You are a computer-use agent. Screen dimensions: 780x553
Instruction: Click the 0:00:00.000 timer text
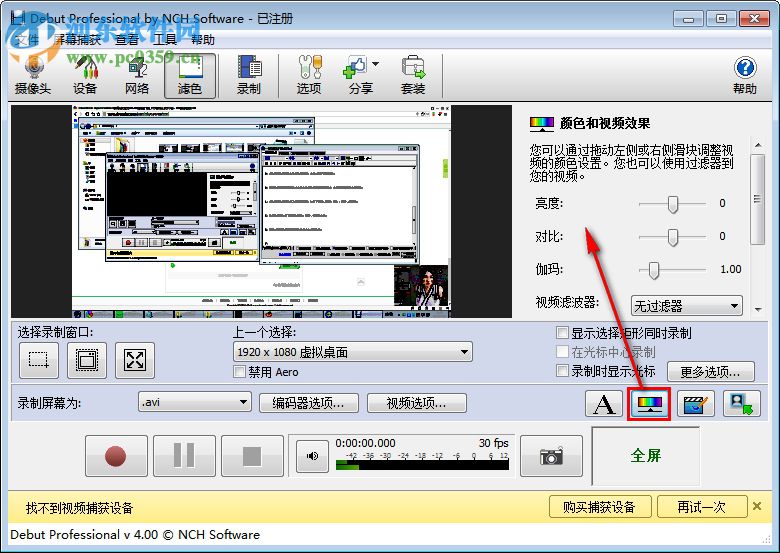[x=365, y=443]
